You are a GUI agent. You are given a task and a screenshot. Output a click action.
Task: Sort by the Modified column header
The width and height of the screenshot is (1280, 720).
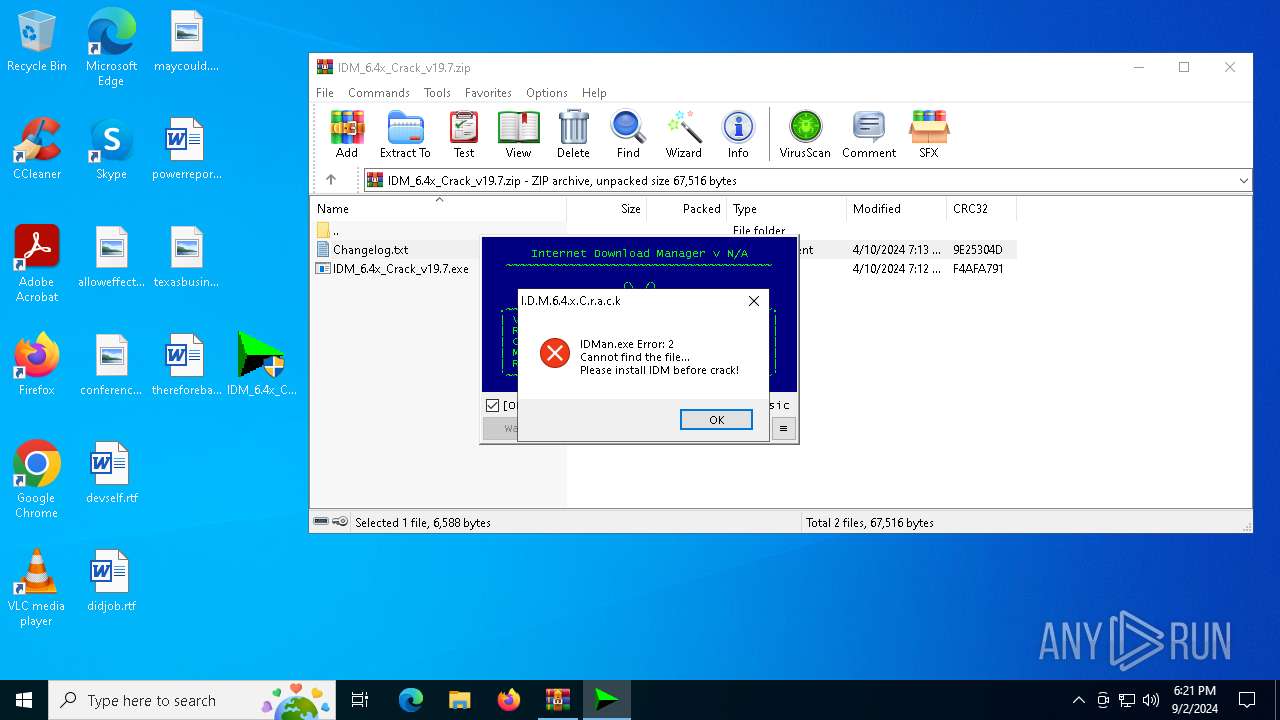click(896, 209)
